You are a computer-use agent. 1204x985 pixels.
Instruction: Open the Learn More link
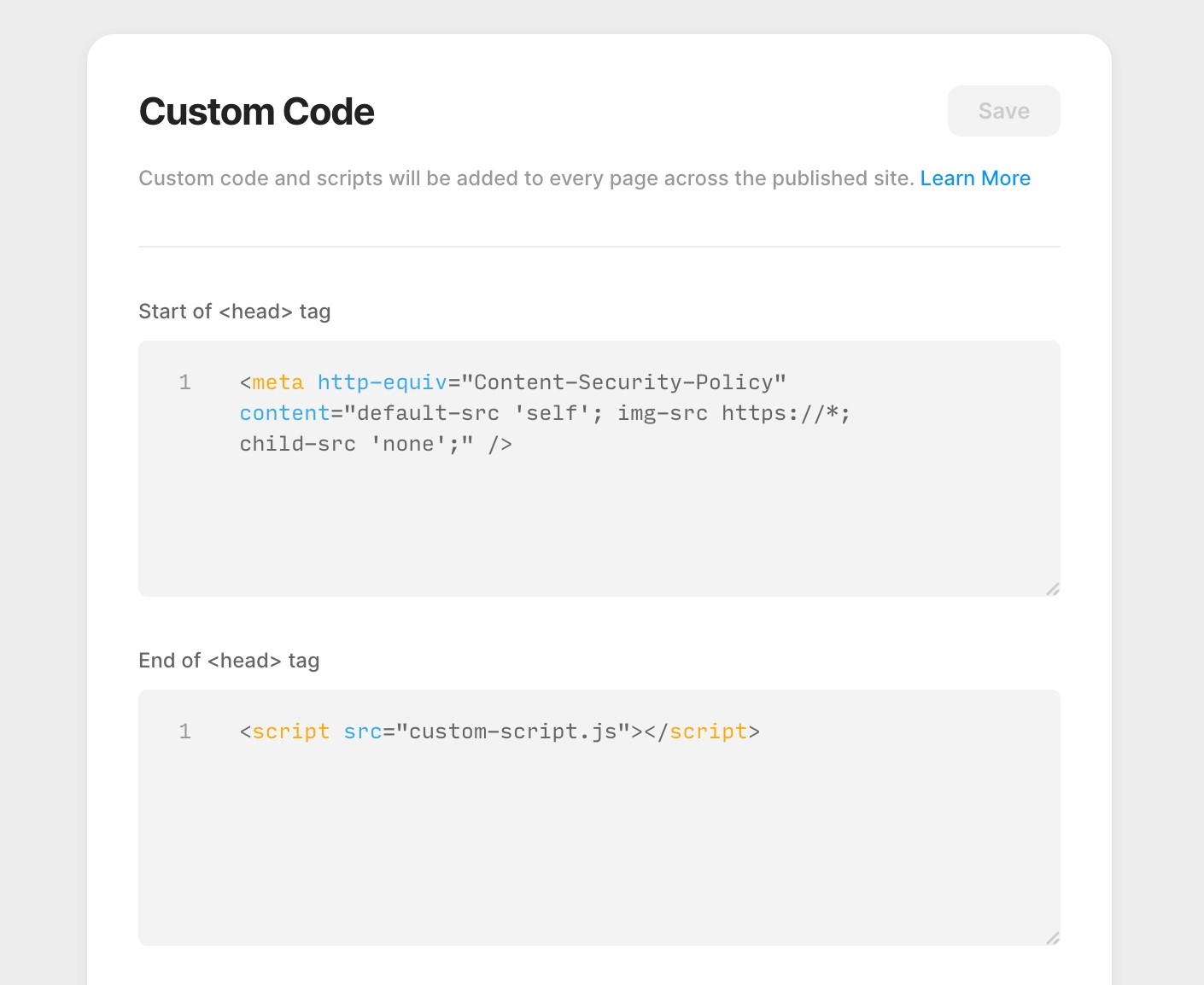[x=974, y=178]
